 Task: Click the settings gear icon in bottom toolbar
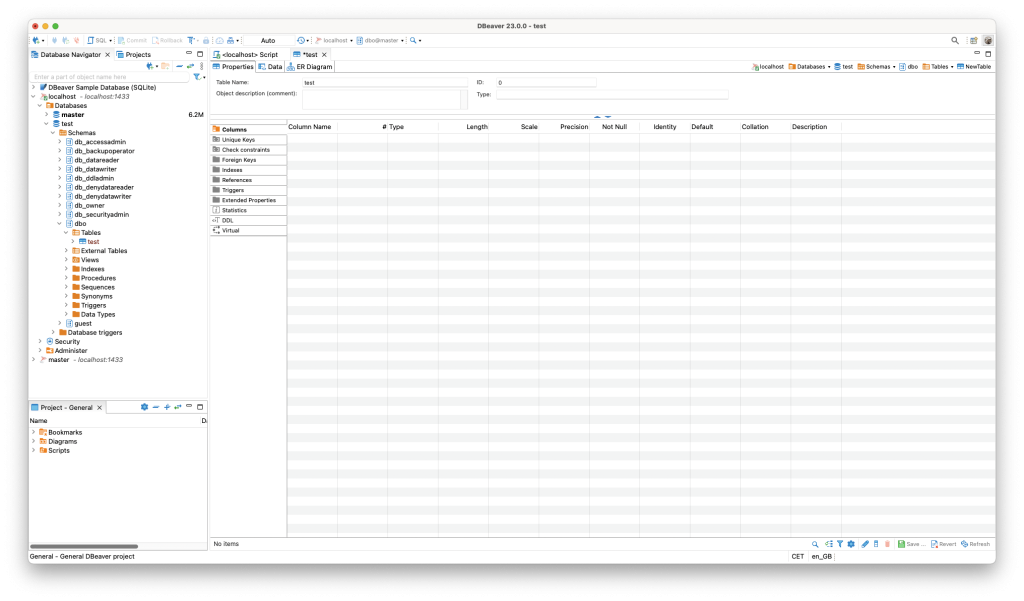point(851,544)
